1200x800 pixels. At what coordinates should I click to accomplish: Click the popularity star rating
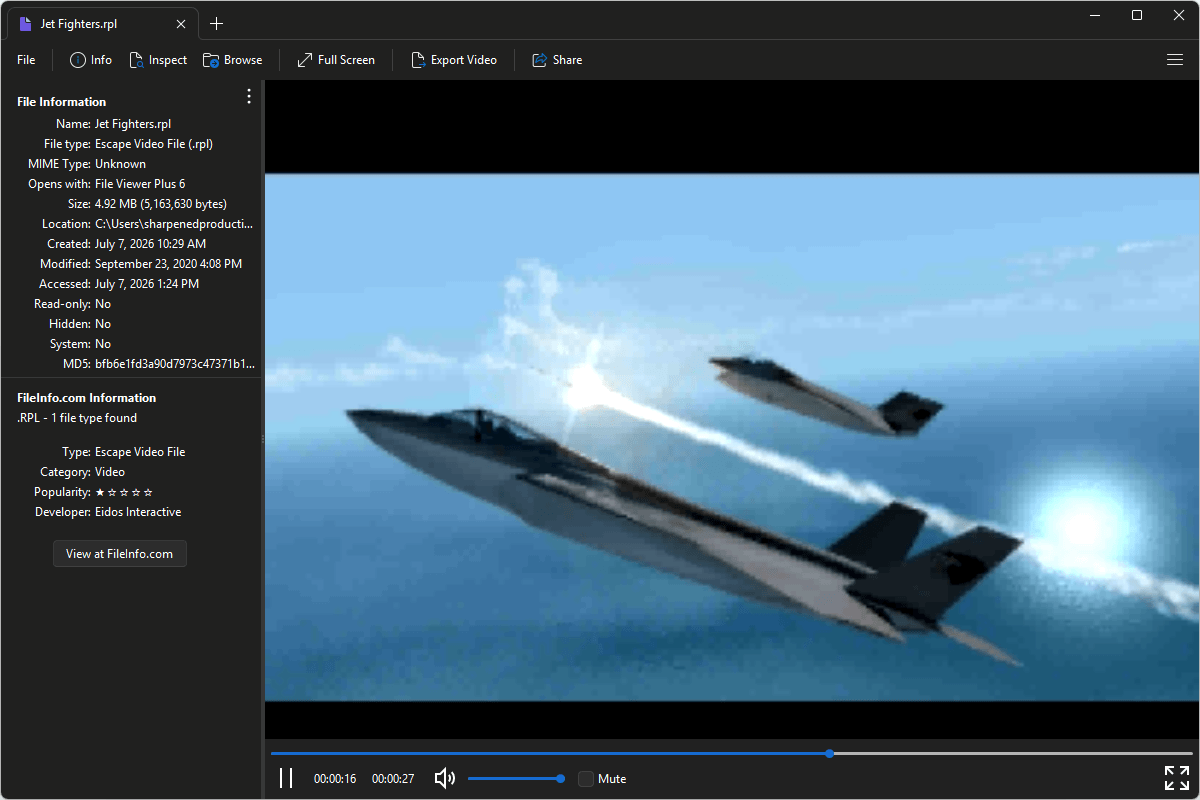click(x=124, y=492)
